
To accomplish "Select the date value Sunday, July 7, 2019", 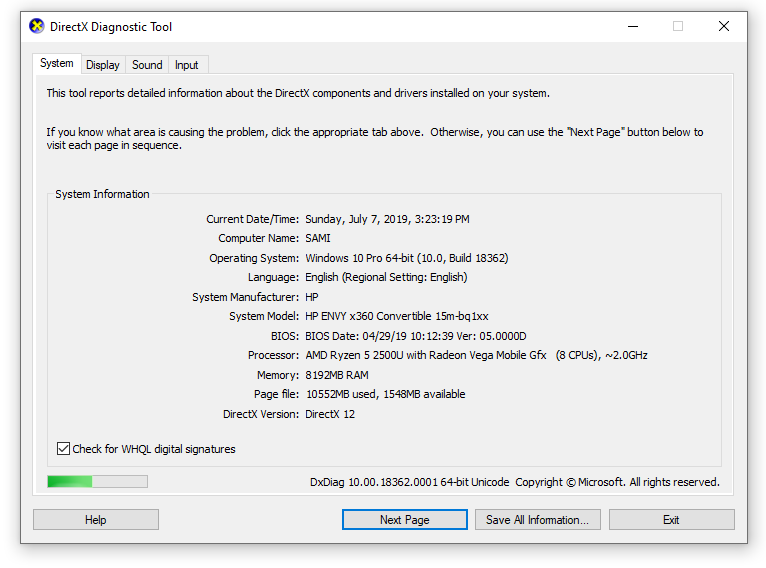I will click(387, 219).
